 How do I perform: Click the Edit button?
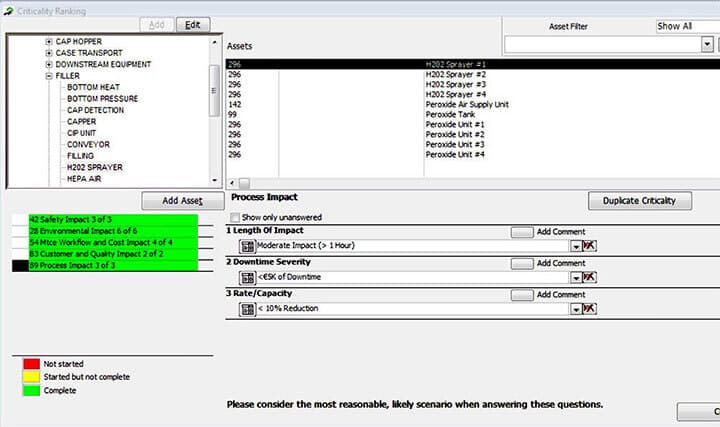pyautogui.click(x=193, y=25)
